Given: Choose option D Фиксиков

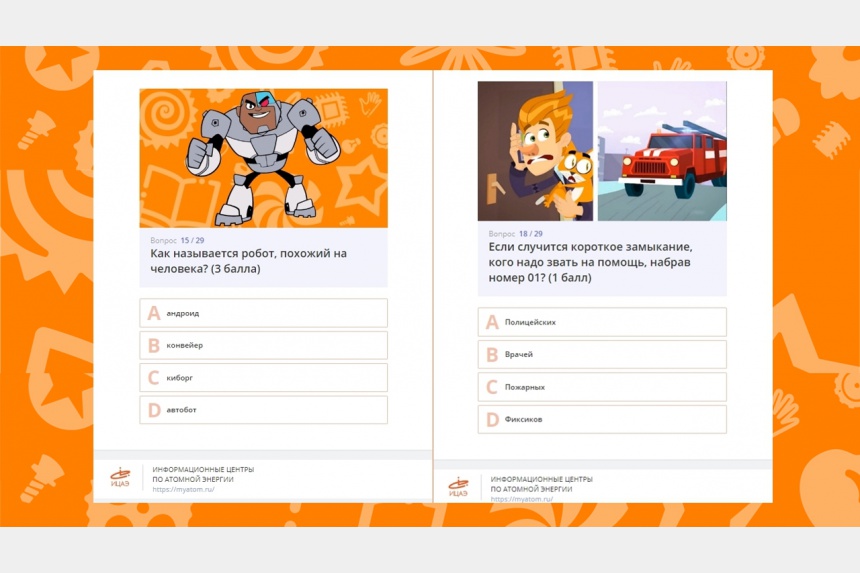Looking at the screenshot, I should coord(602,419).
